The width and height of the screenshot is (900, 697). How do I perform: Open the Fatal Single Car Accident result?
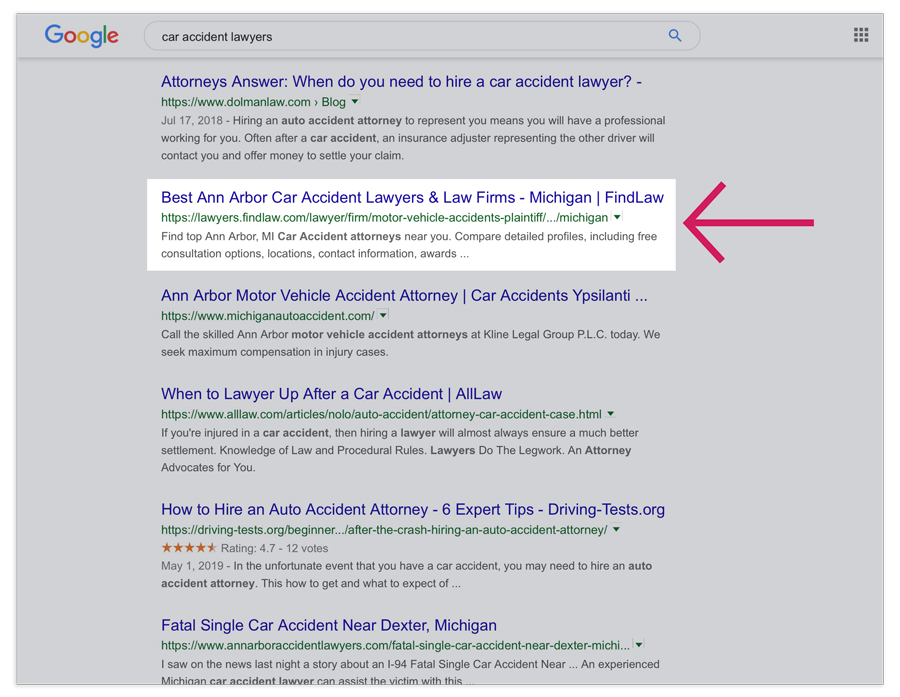click(x=328, y=625)
